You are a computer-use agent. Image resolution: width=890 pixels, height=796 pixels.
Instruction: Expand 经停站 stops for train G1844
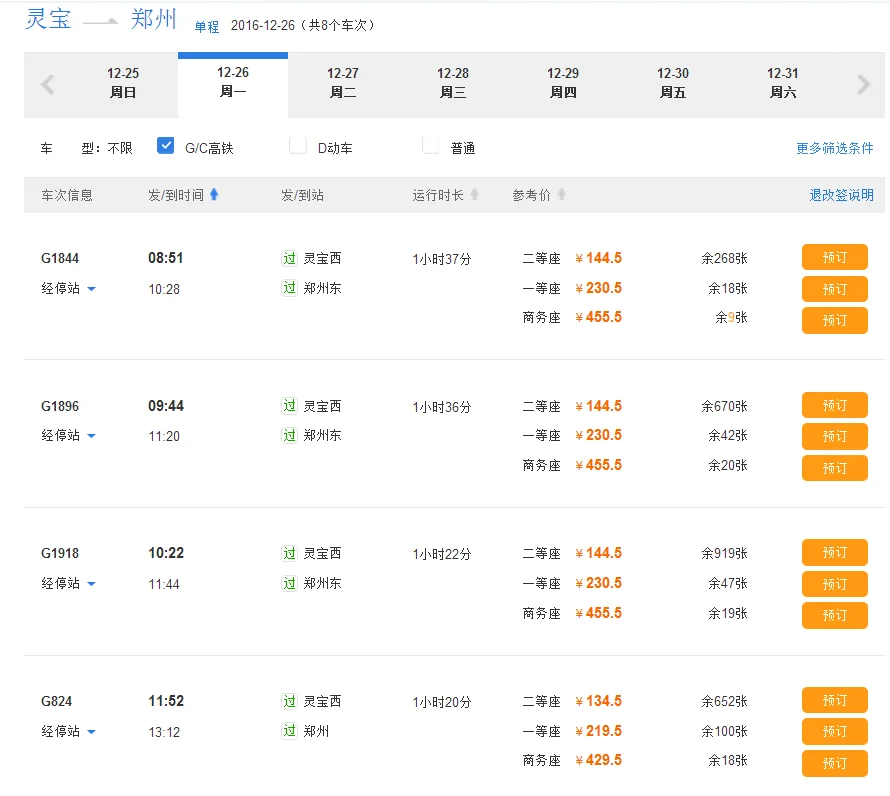click(69, 289)
